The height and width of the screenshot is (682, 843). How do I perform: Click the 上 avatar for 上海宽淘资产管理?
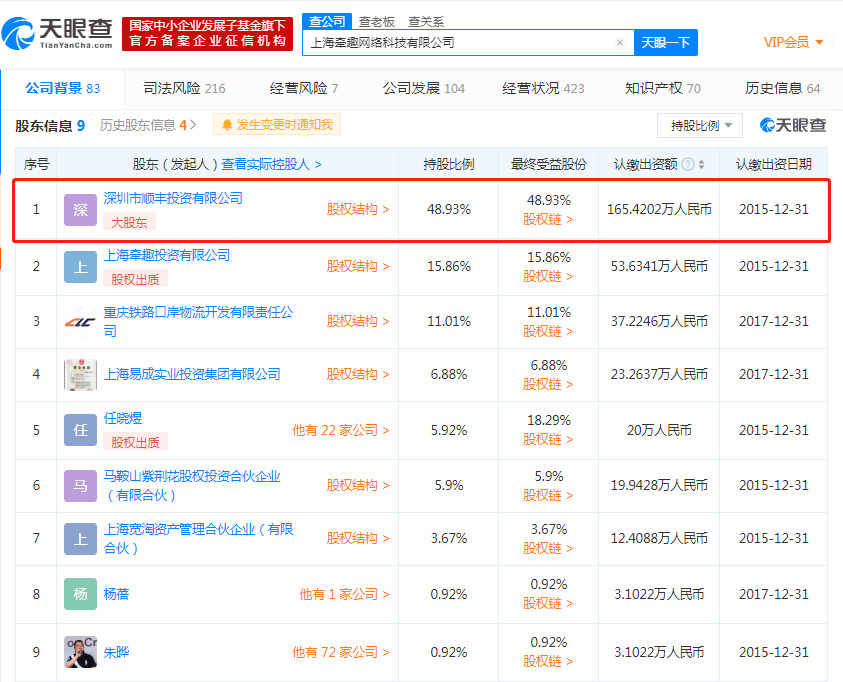click(80, 539)
